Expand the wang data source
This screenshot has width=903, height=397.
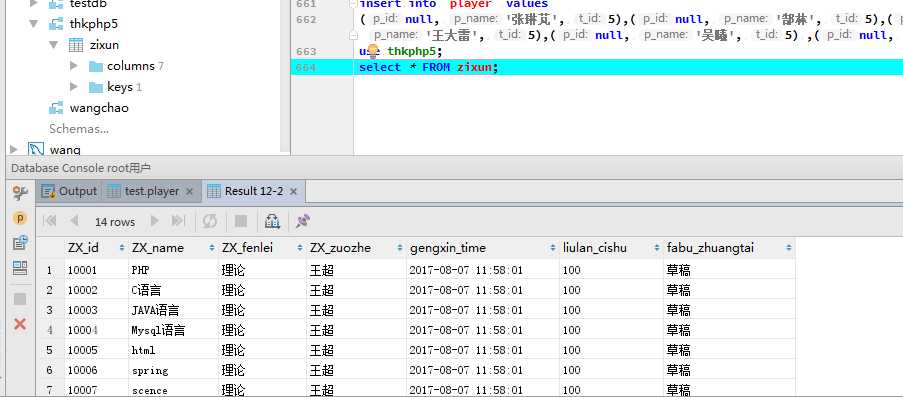14,150
